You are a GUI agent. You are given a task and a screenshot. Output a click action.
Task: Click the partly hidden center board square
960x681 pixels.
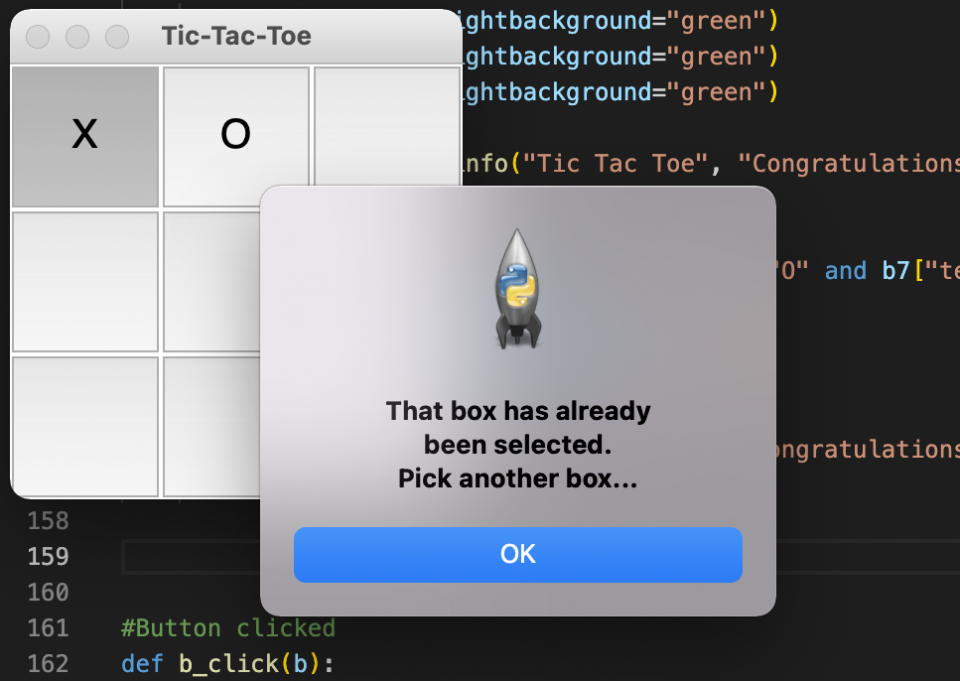(x=210, y=281)
